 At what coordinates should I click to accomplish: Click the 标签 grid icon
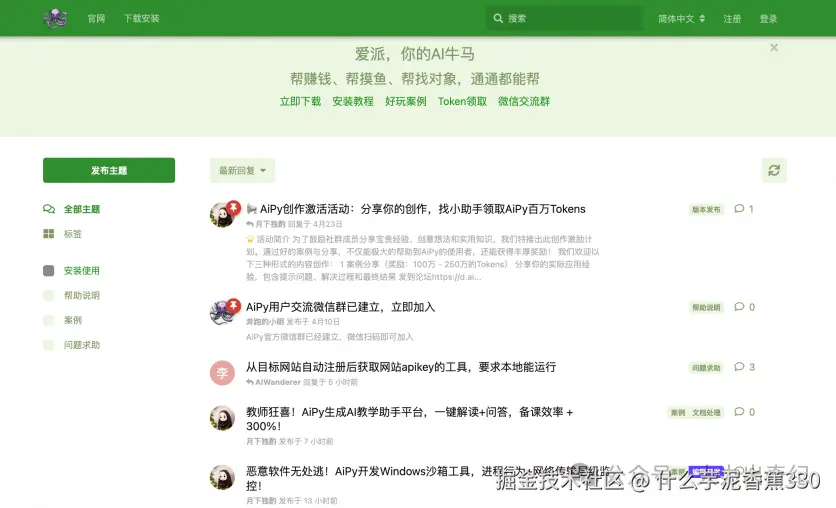pyautogui.click(x=49, y=233)
